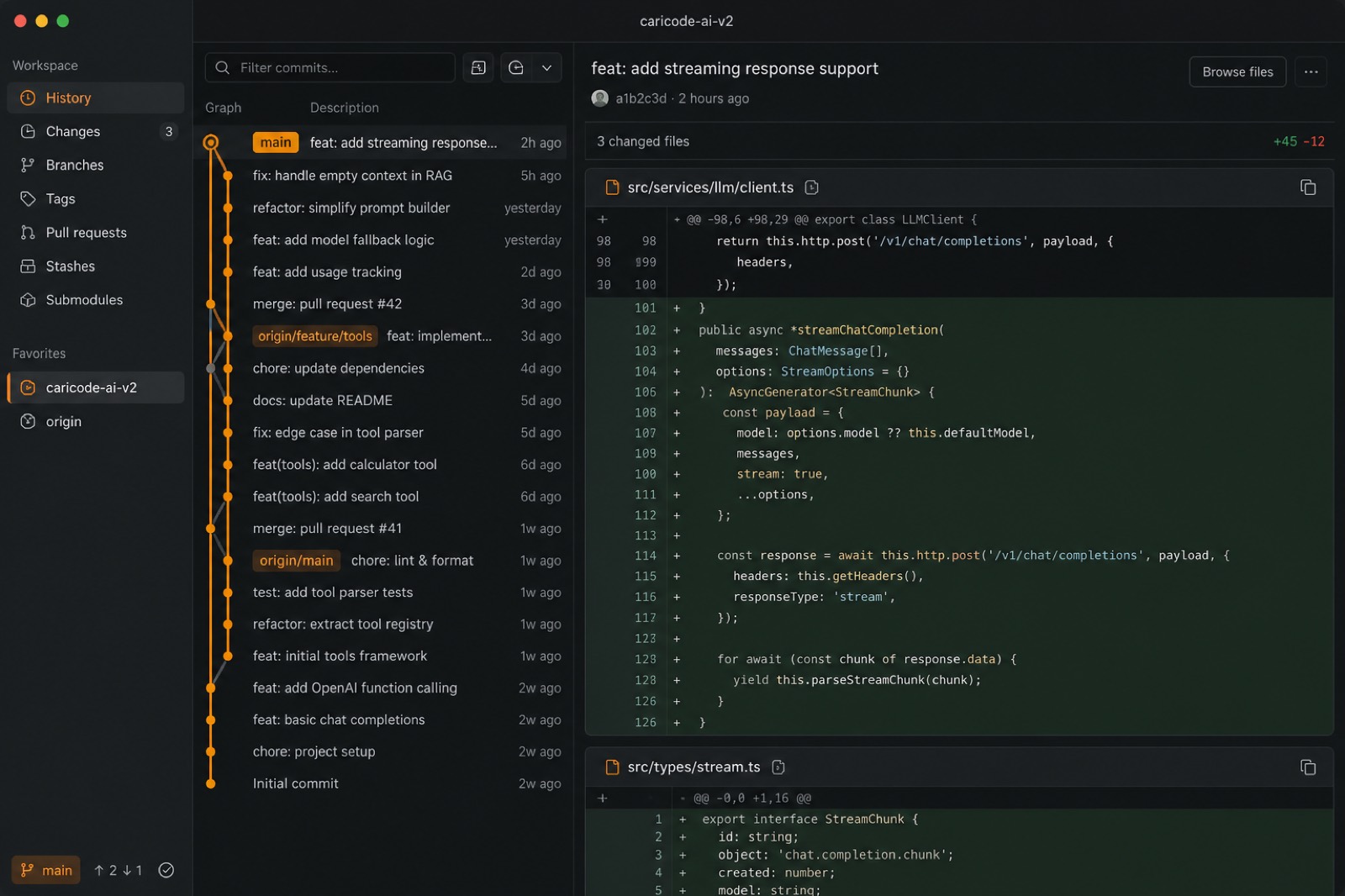
Task: Switch branch using main button in status bar
Action: tap(46, 870)
